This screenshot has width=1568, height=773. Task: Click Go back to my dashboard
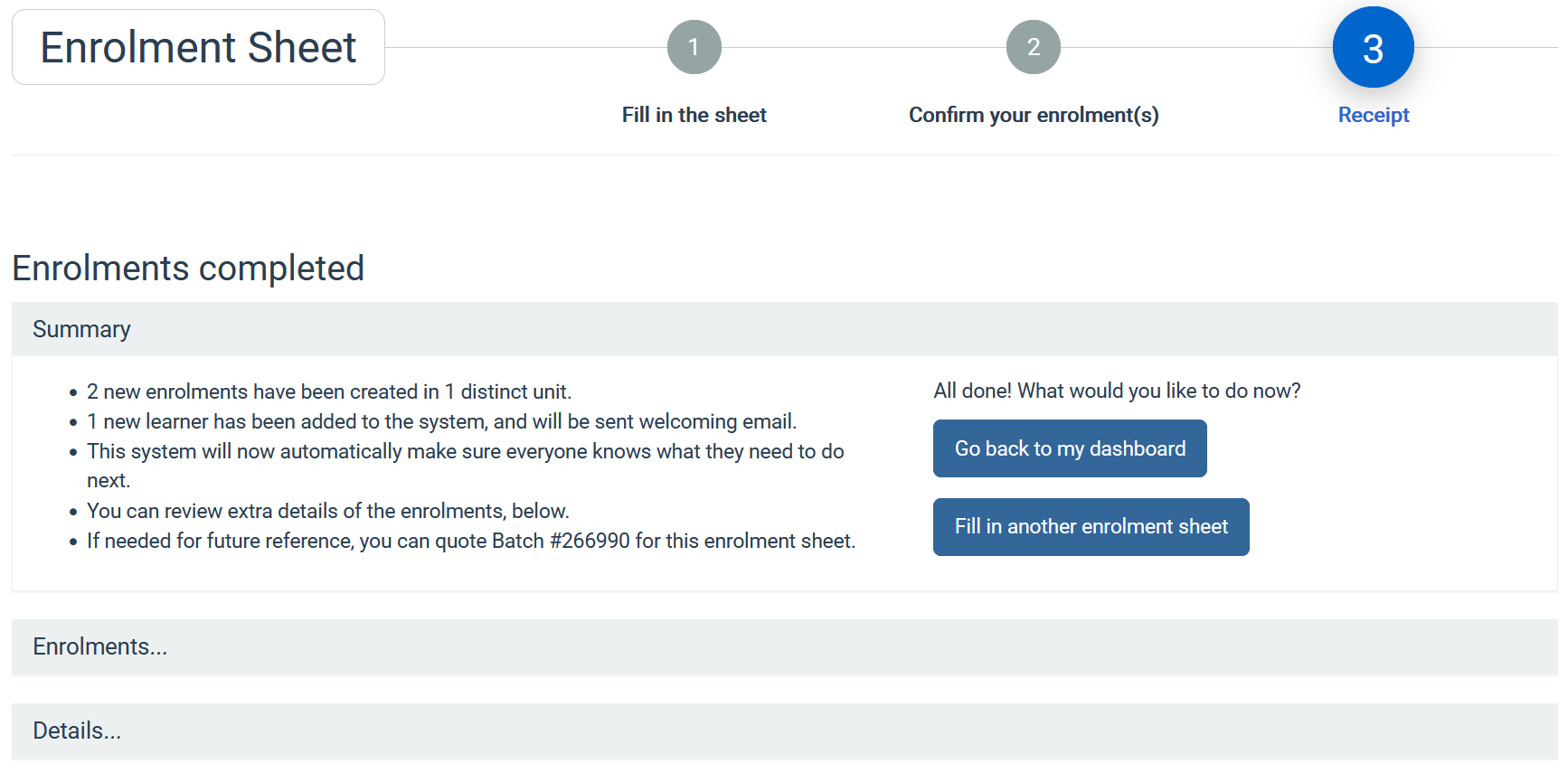coord(1070,448)
